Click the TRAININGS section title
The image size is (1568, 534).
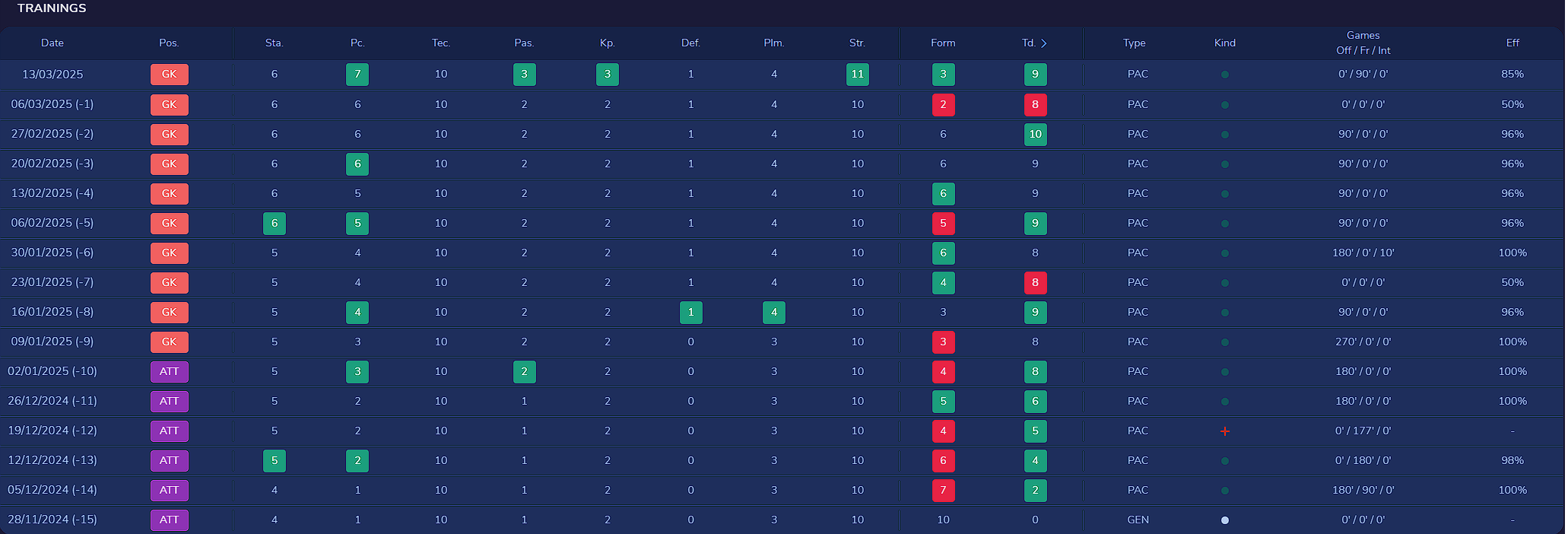[x=52, y=8]
